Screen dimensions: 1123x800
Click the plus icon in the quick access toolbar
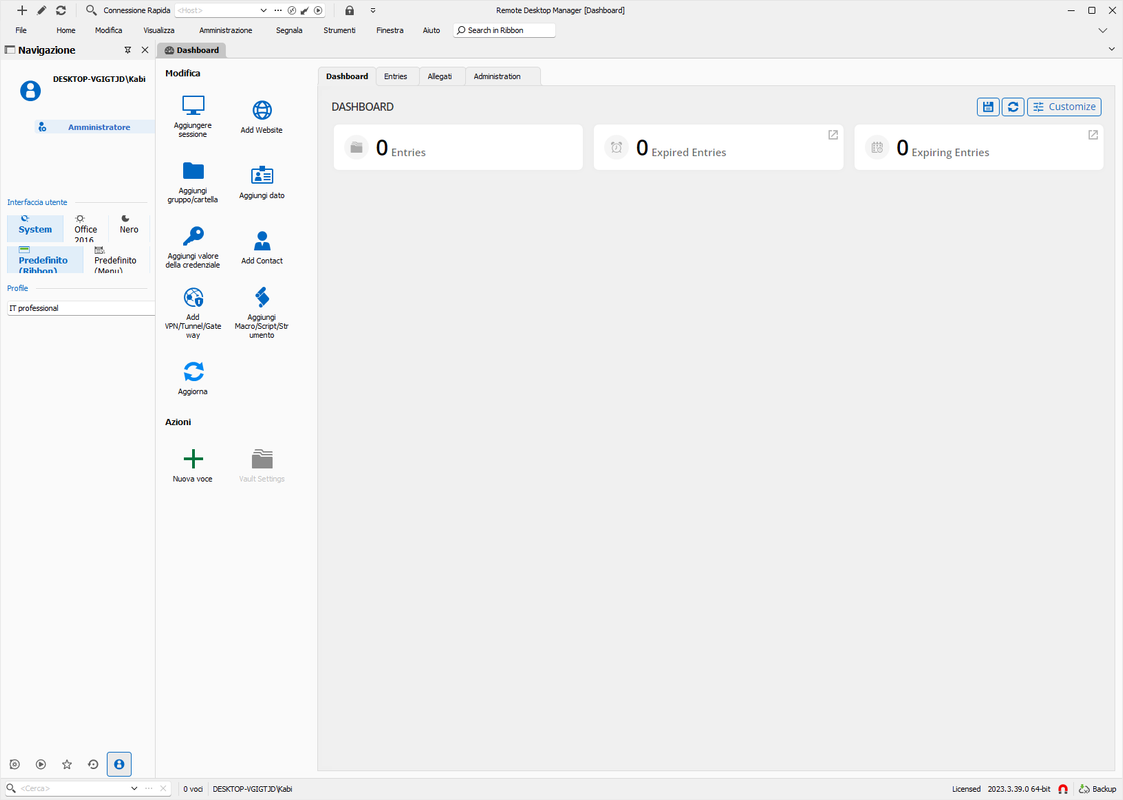tap(21, 10)
